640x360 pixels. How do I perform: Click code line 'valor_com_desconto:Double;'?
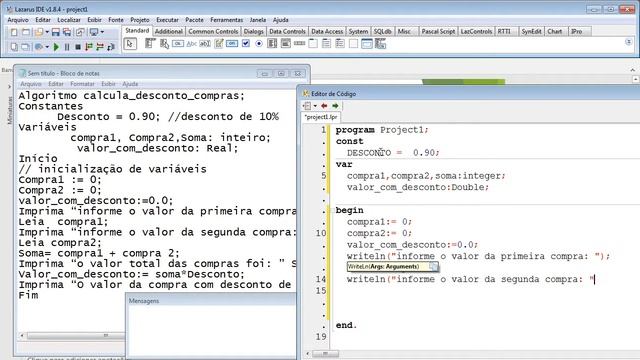coord(418,187)
